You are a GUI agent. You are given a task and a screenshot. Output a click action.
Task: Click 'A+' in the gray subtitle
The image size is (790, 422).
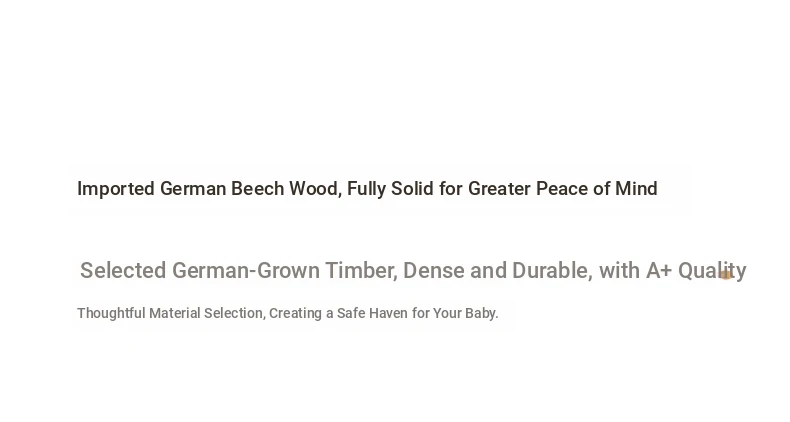pyautogui.click(x=658, y=271)
